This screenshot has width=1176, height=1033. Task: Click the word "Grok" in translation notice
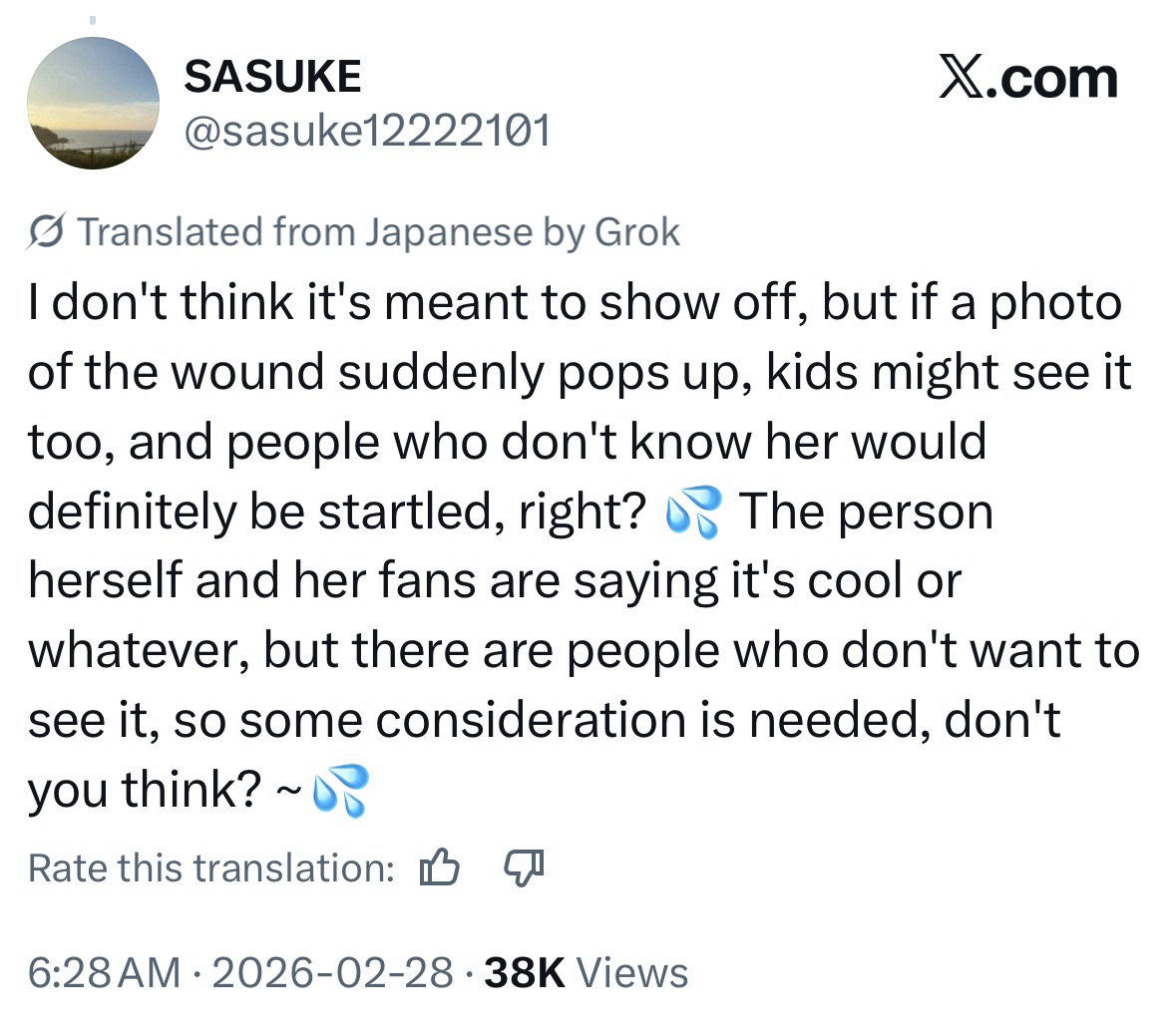[636, 232]
